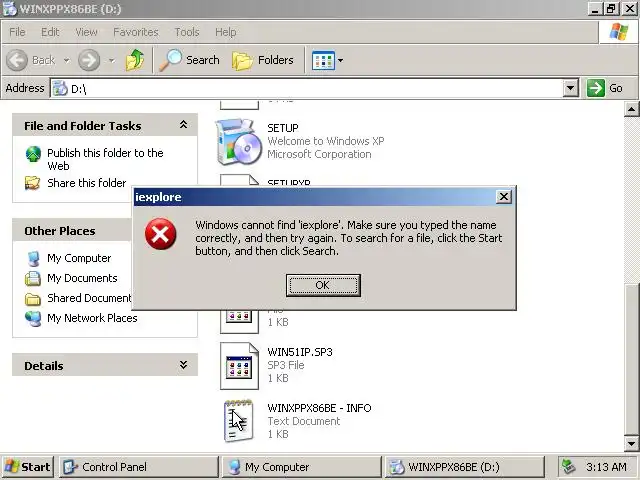640x480 pixels.
Task: Click the Forward arrow icon
Action: click(89, 60)
